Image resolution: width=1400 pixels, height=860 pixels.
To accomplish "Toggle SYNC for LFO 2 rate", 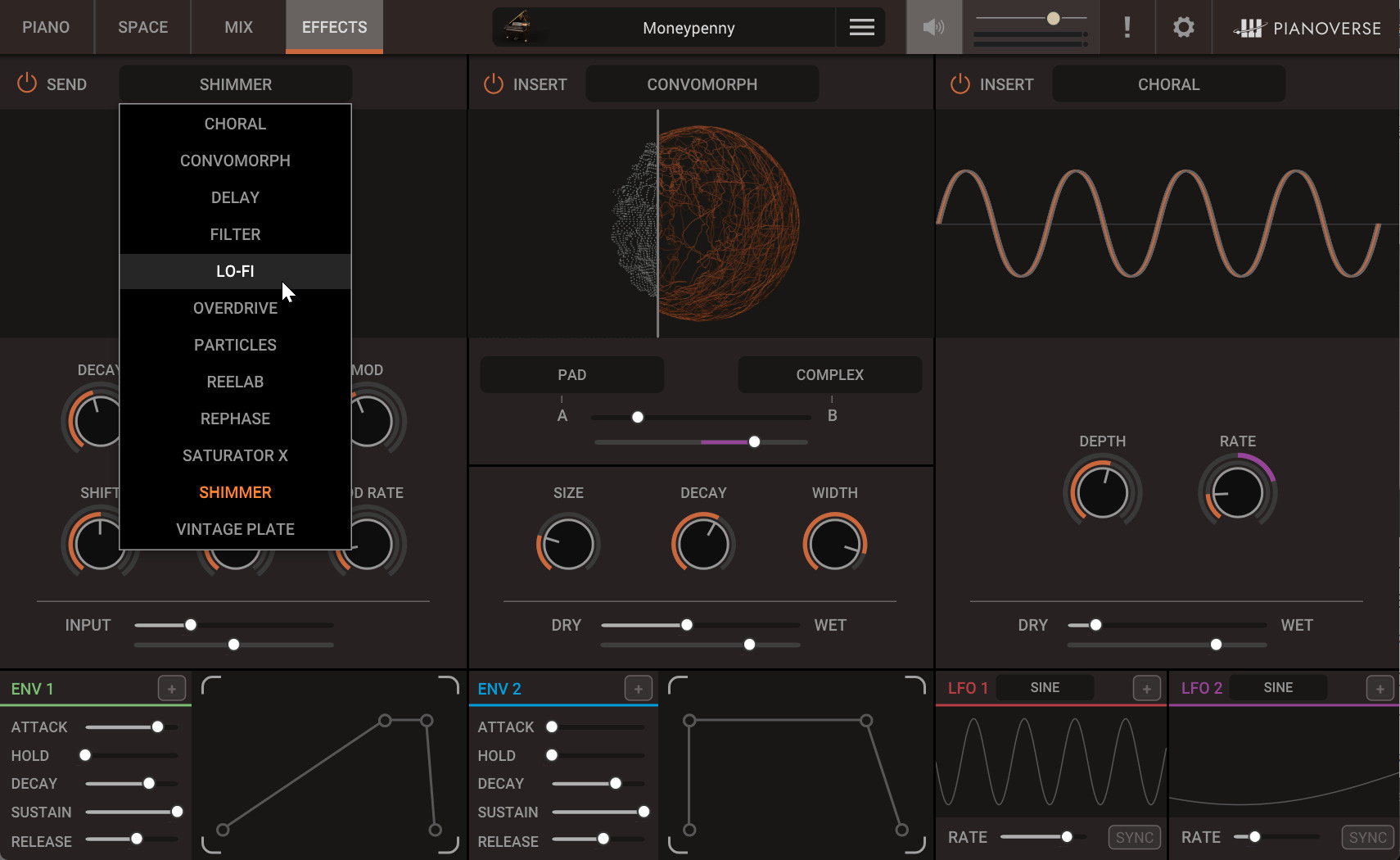I will tap(1368, 837).
